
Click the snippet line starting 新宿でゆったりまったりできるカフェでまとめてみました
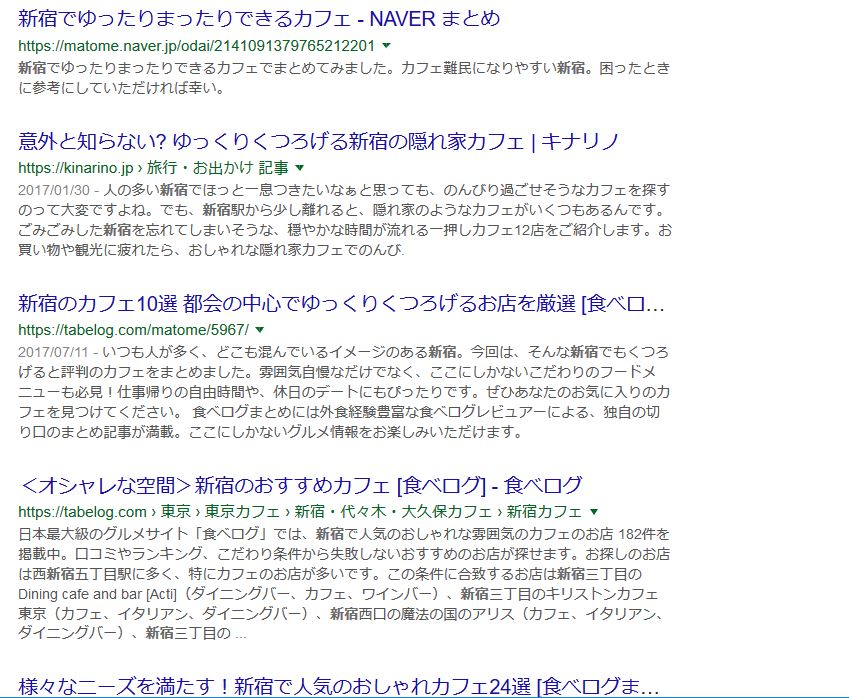point(344,68)
